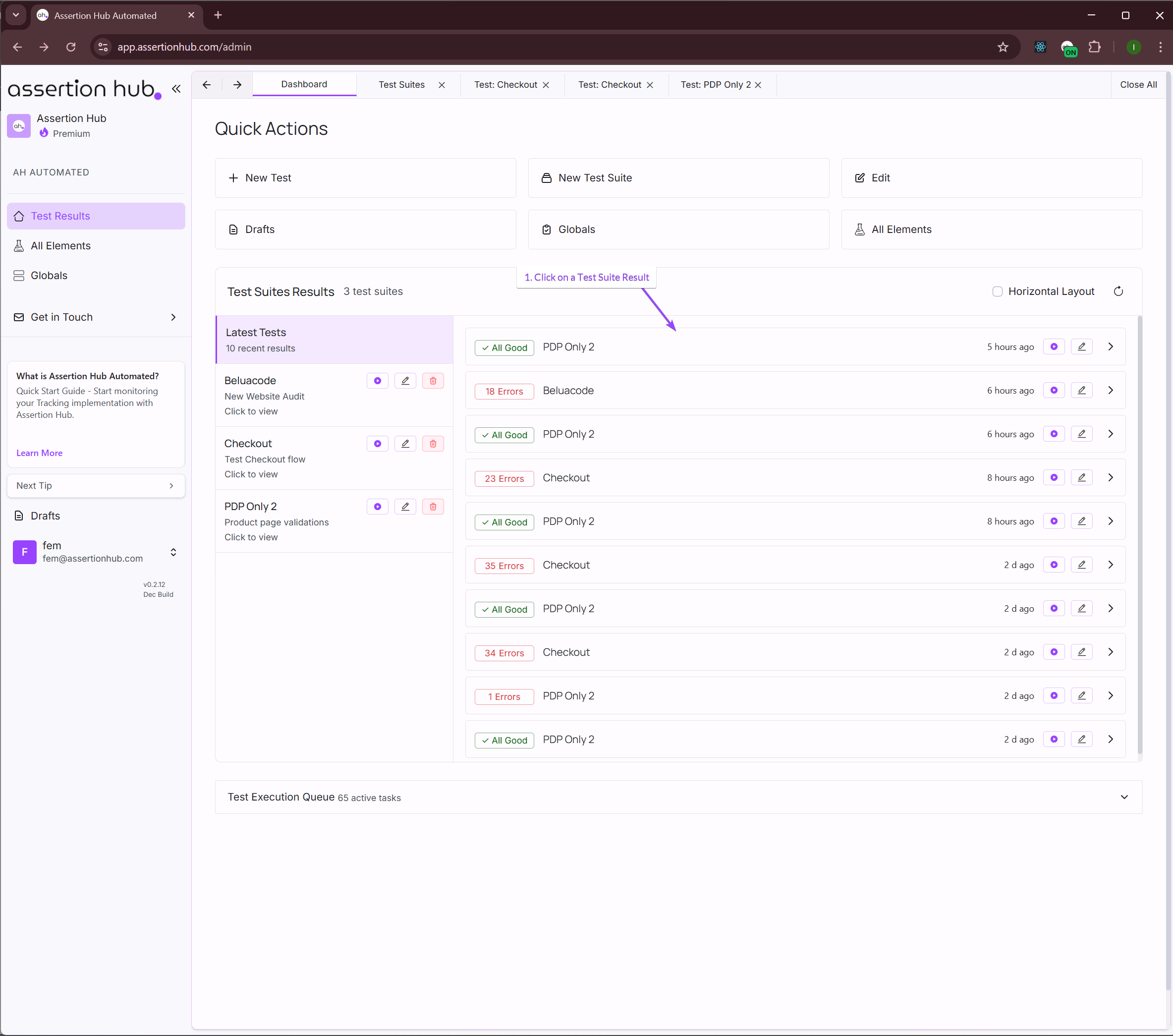Expand the Test Execution Queue
Screen dimensions: 1173x1036
[x=1123, y=797]
